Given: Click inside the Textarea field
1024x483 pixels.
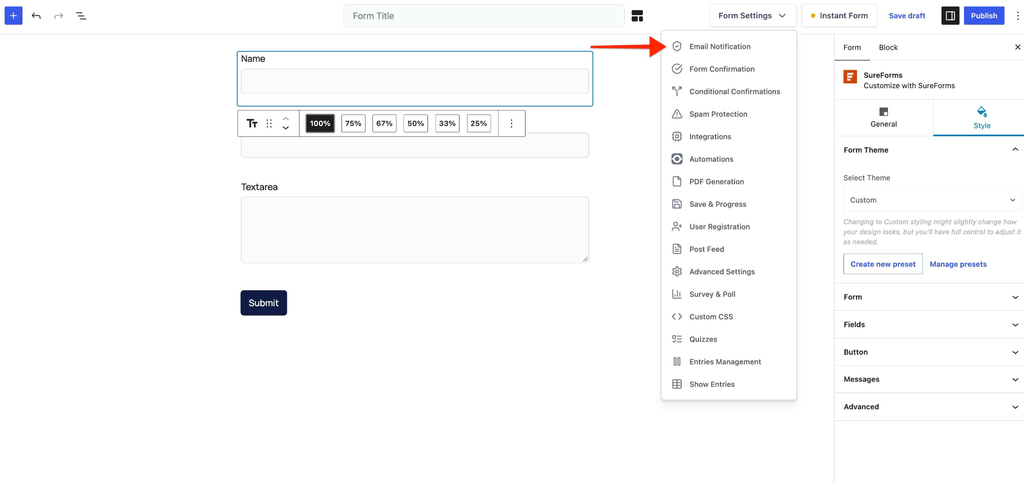Looking at the screenshot, I should coord(415,230).
